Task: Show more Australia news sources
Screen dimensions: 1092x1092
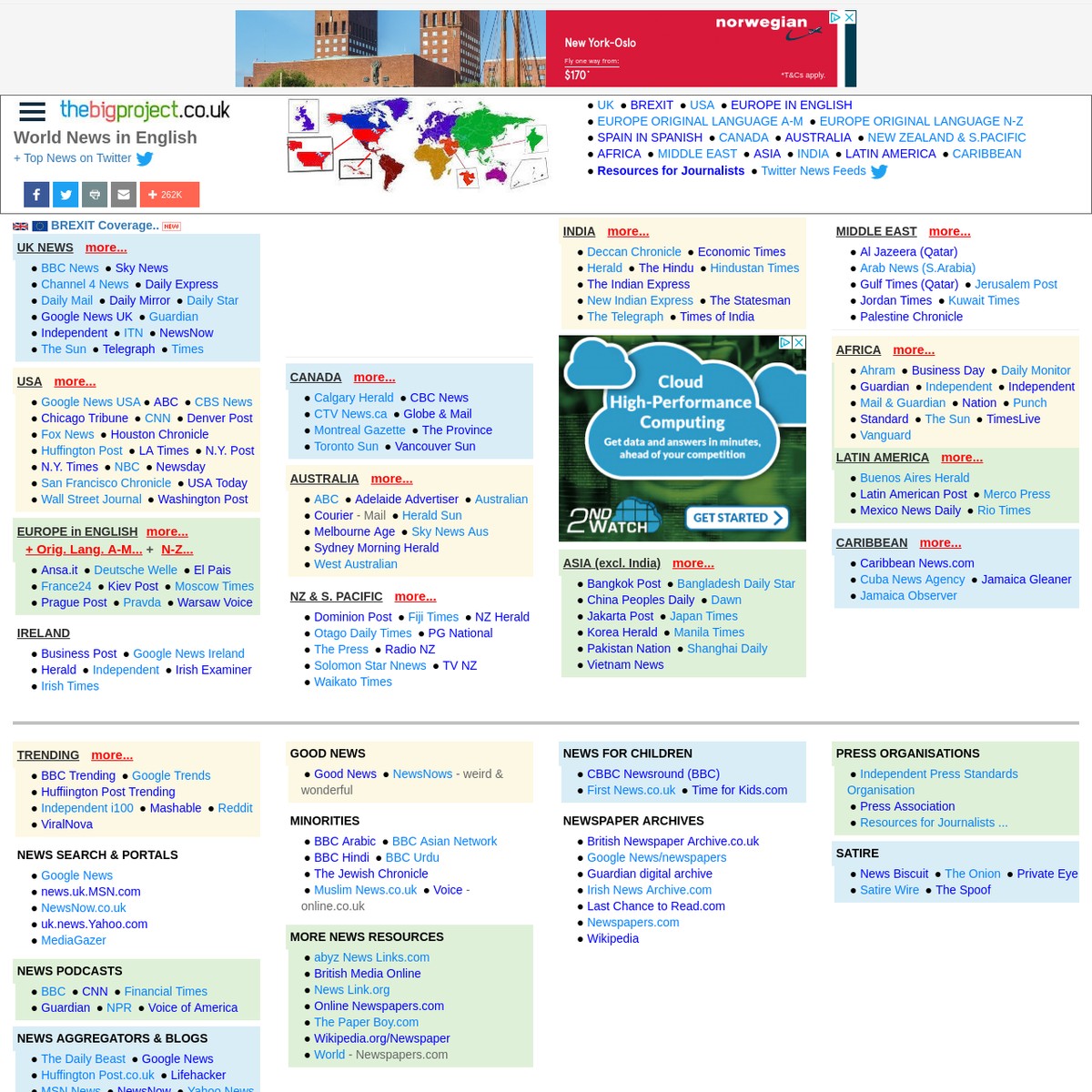Action: pos(391,479)
